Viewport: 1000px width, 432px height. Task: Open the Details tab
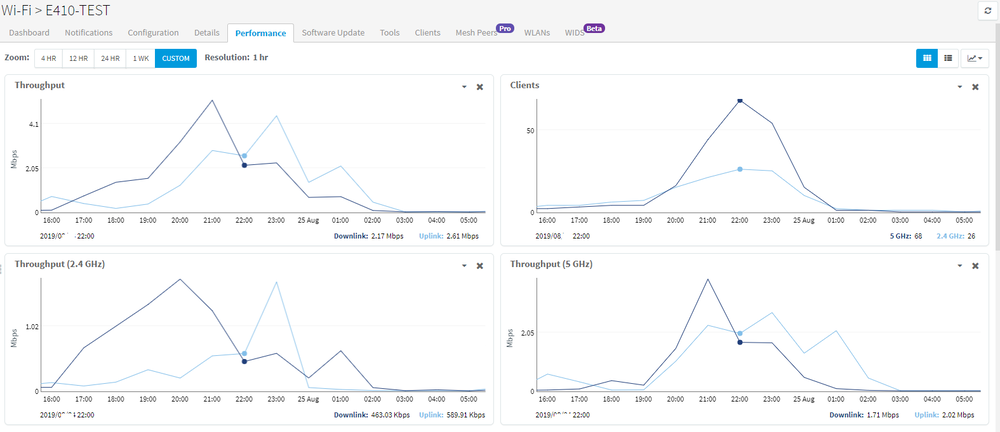tap(207, 33)
